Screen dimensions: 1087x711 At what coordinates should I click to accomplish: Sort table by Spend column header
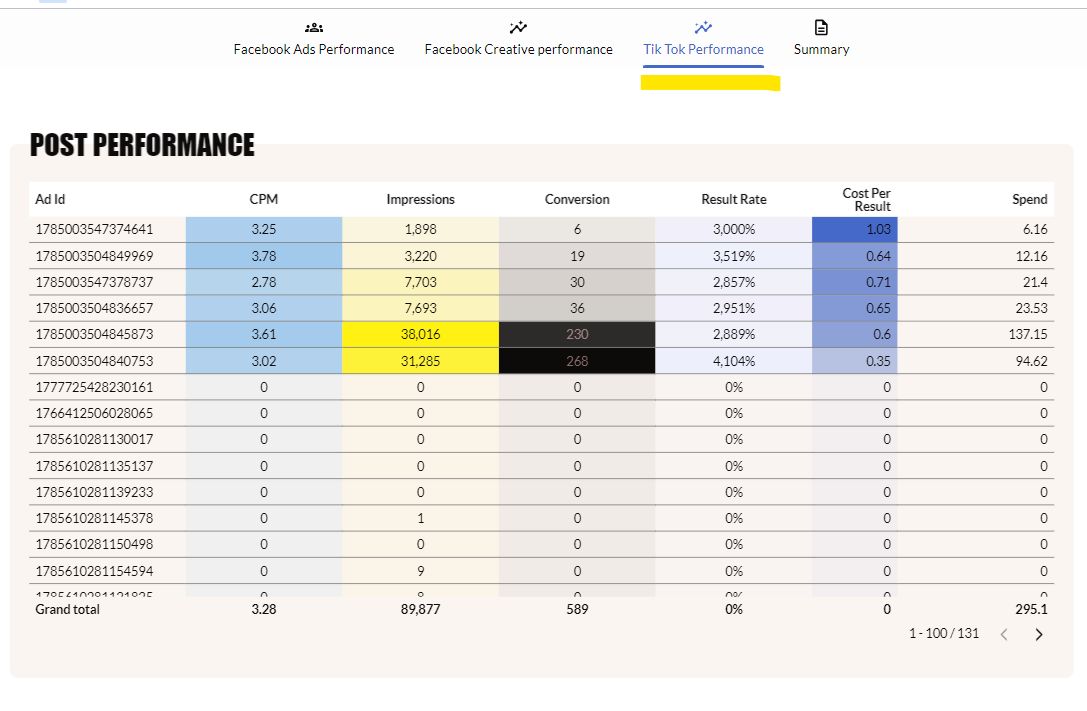[x=1029, y=200]
